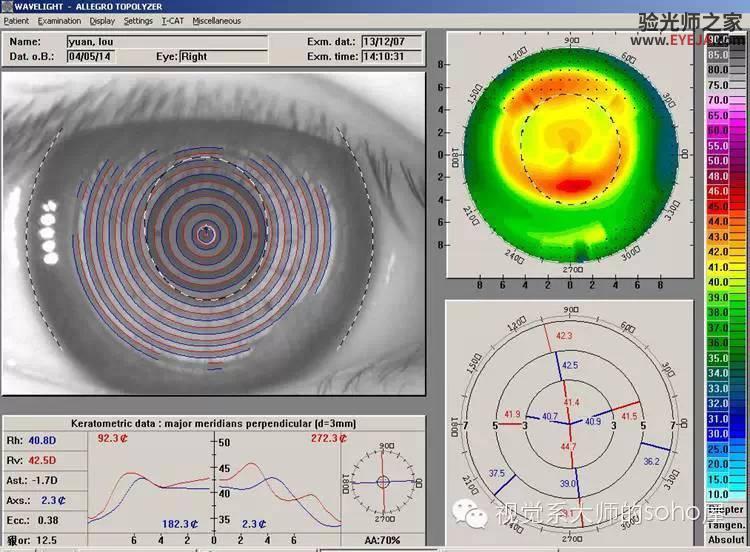The width and height of the screenshot is (750, 552).
Task: Click the 272.3 meridian label on the profile graph
Action: (329, 438)
